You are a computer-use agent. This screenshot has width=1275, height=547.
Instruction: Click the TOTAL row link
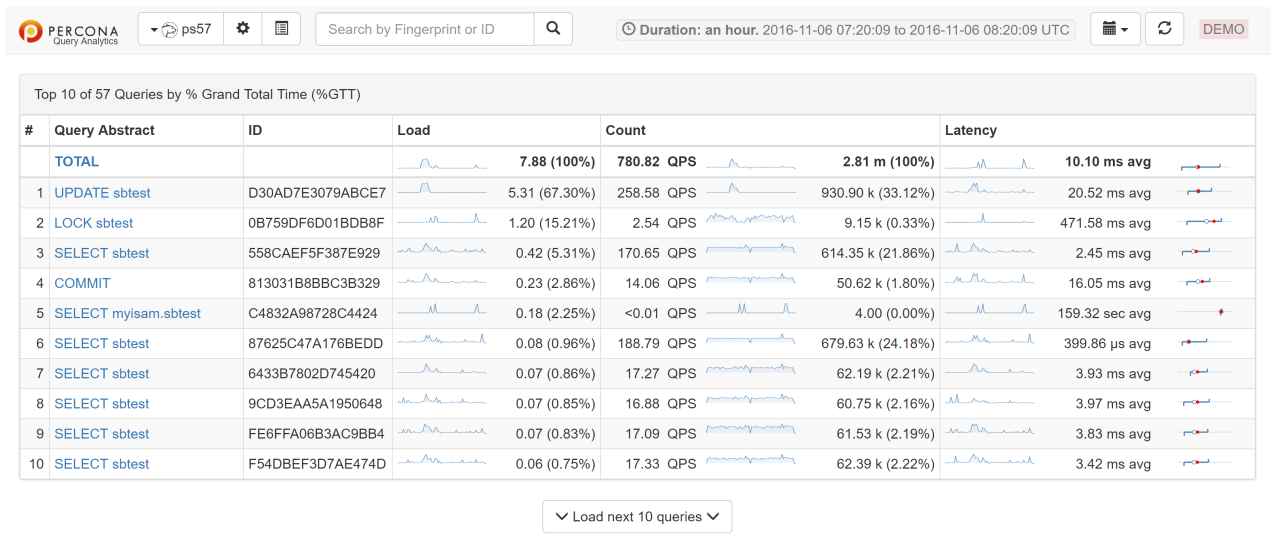tap(76, 161)
